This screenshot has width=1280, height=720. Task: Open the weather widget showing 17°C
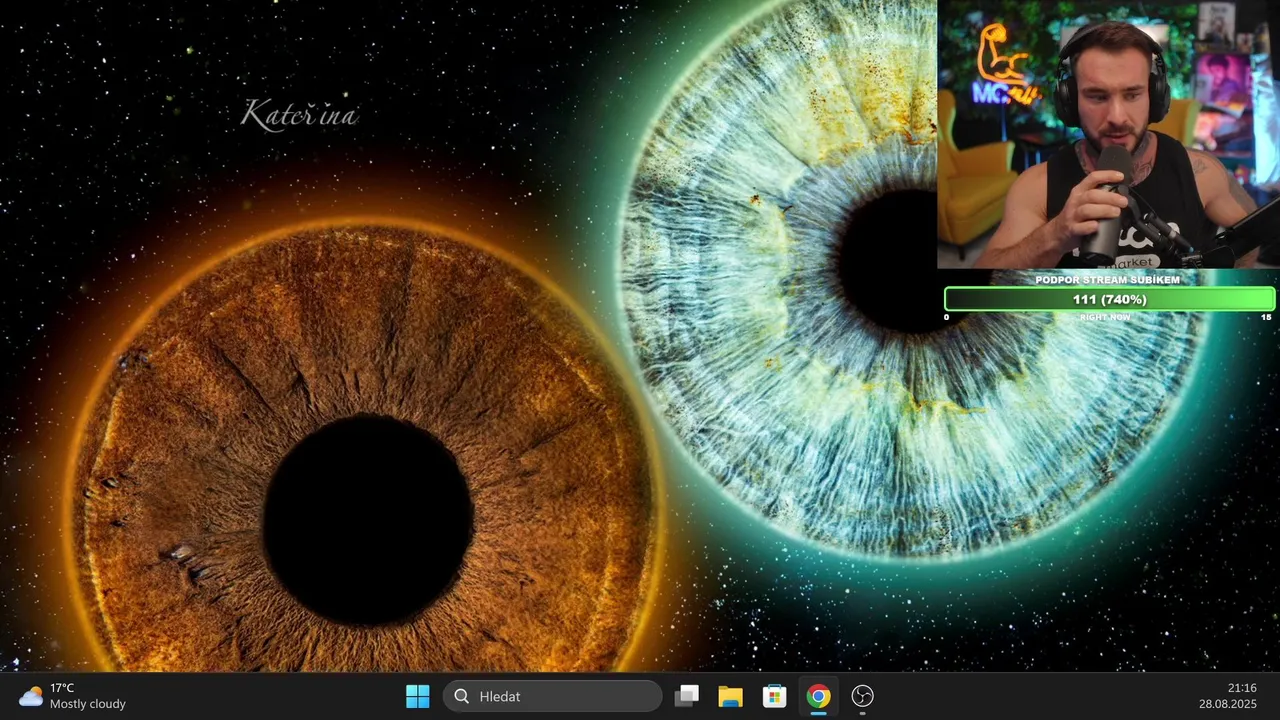(x=73, y=696)
